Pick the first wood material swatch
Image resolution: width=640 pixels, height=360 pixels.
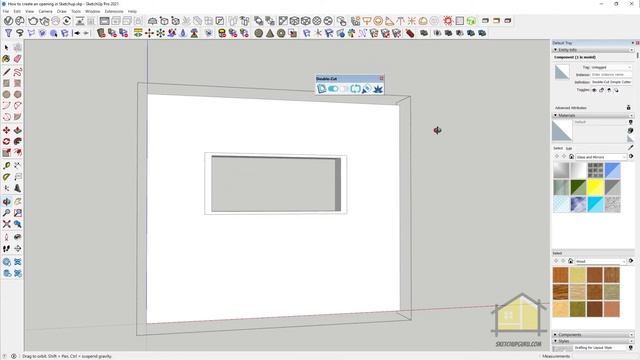561,275
